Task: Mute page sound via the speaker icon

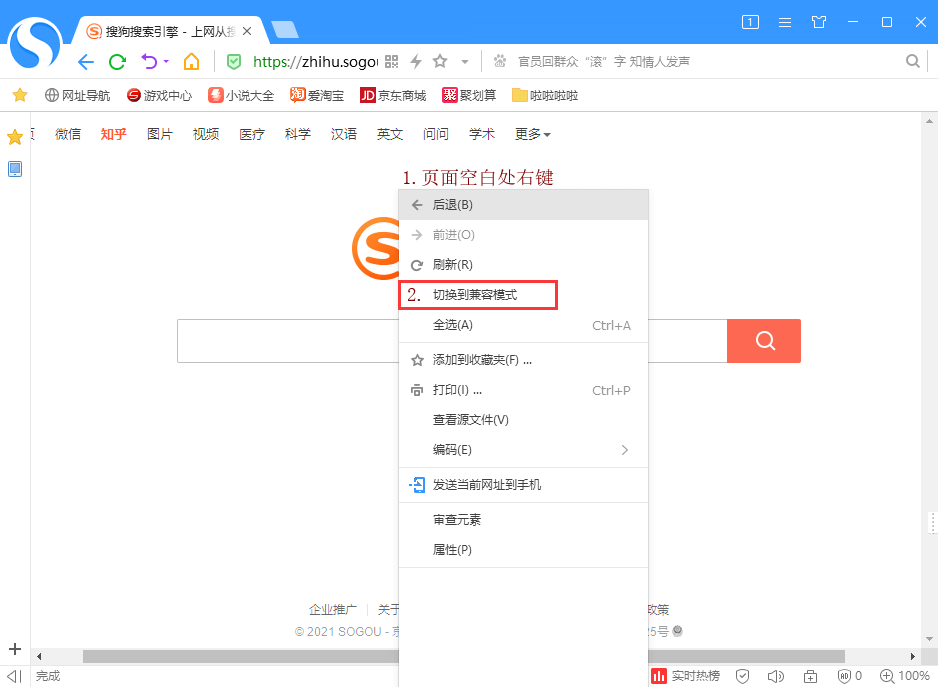Action: (776, 676)
